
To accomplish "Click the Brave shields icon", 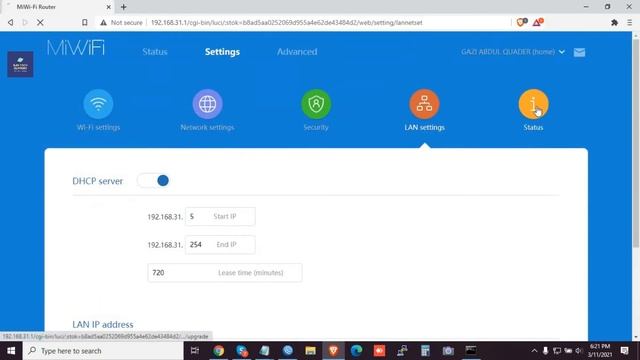I will 522,22.
